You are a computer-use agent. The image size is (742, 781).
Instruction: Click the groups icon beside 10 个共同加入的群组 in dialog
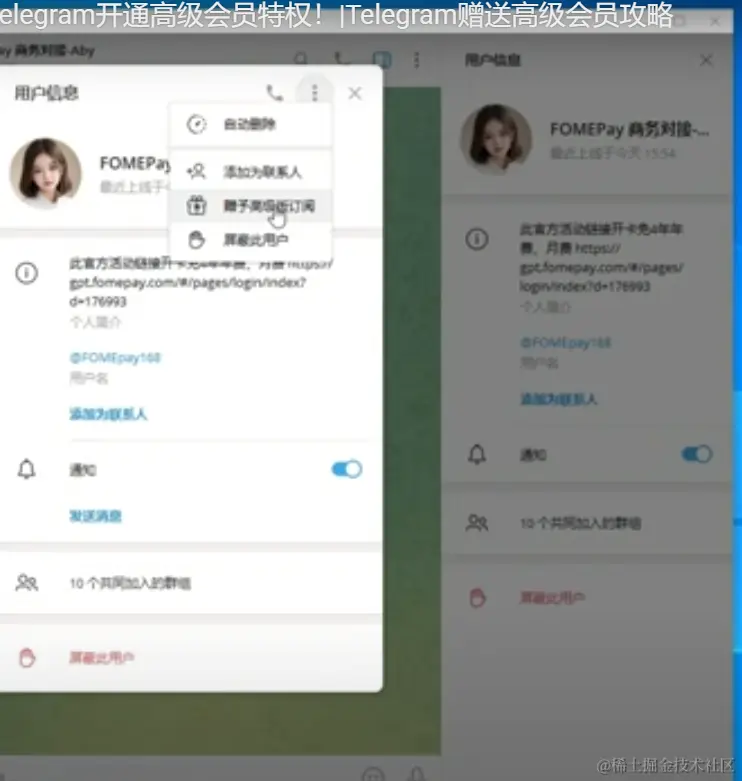27,582
